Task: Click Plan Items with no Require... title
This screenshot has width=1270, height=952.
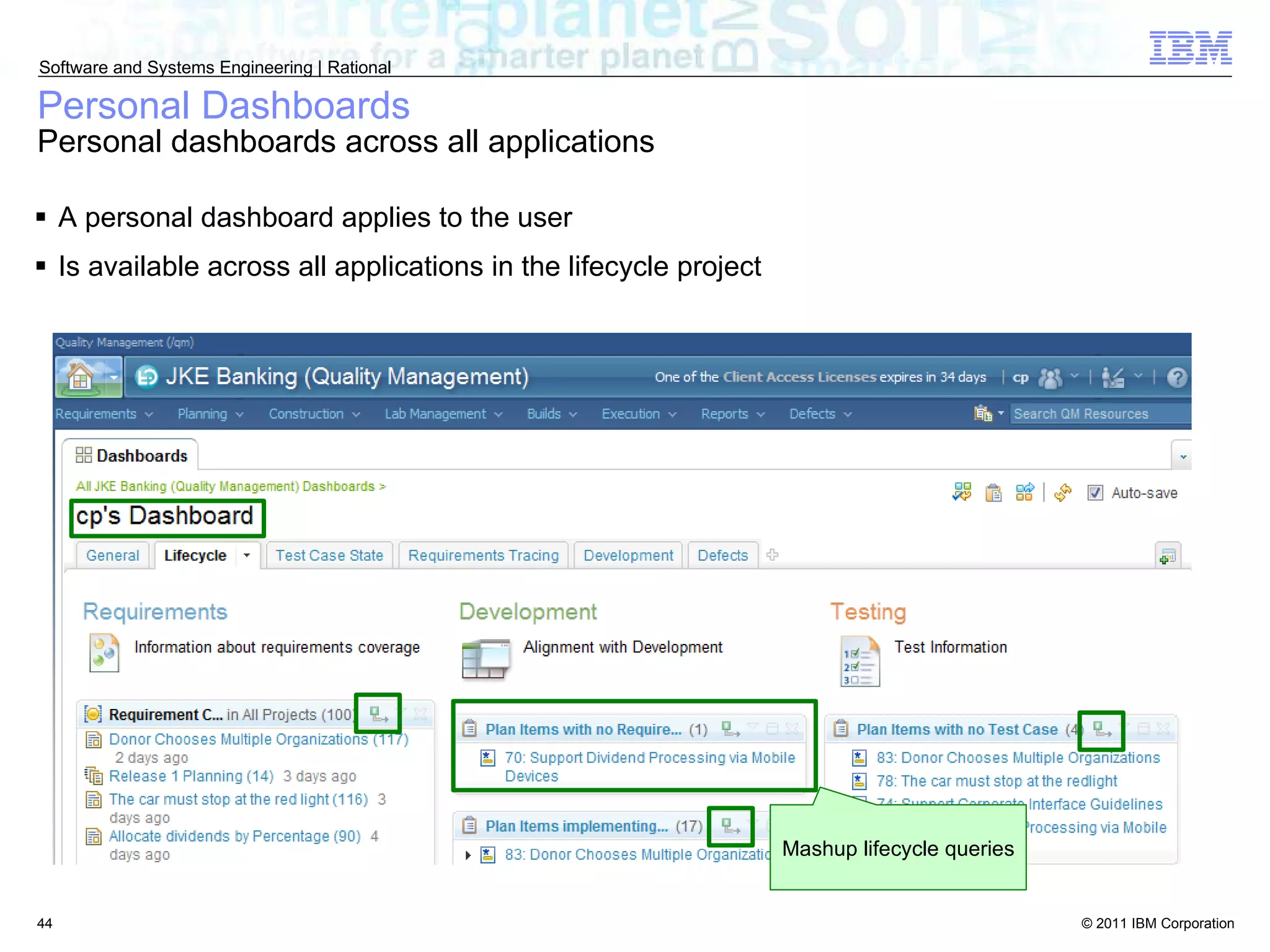Action: click(x=584, y=729)
